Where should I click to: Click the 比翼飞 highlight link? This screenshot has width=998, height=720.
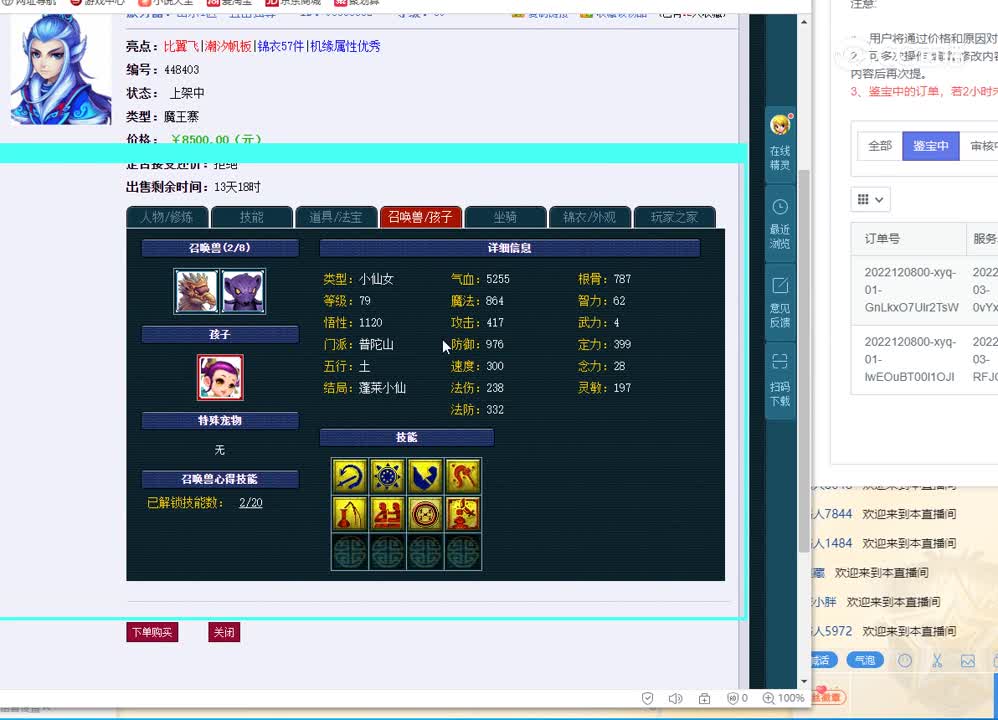181,46
